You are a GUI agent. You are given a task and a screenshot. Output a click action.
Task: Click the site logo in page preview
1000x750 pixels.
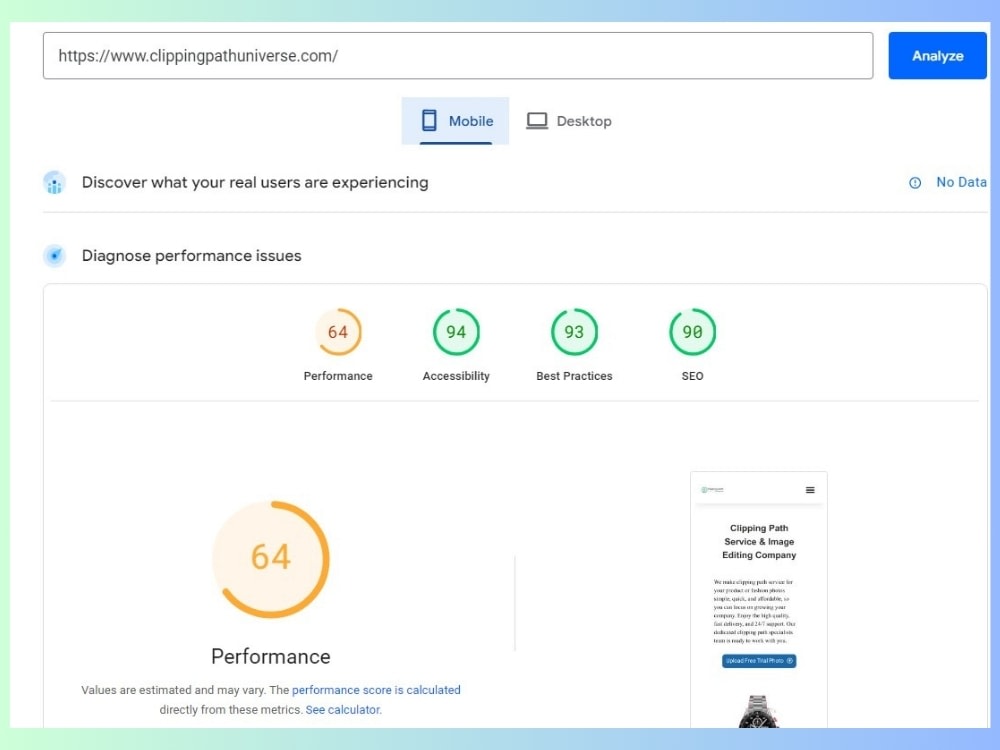point(712,490)
